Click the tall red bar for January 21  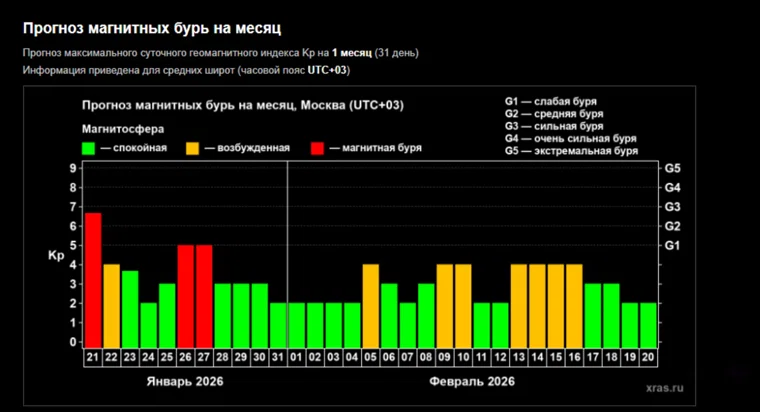tap(93, 278)
